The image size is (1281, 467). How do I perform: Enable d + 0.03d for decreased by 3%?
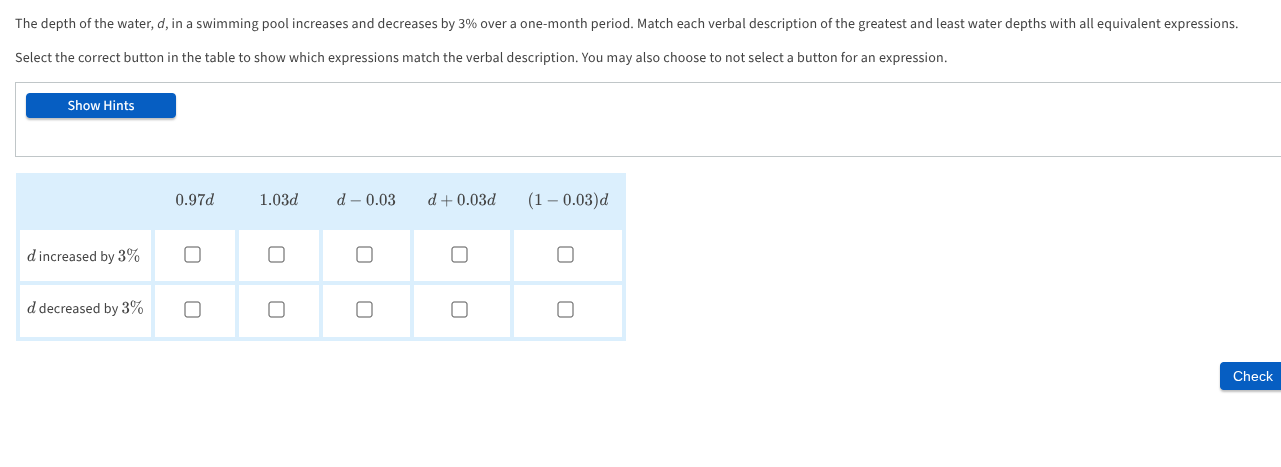tap(459, 309)
